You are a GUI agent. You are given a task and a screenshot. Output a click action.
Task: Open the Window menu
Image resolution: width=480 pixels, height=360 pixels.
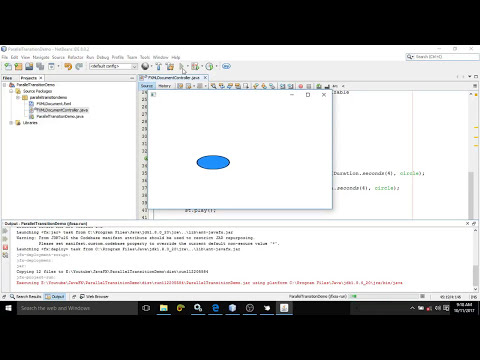pyautogui.click(x=161, y=57)
